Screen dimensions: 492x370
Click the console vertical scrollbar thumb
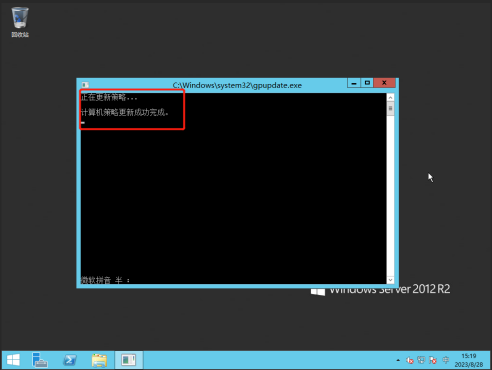click(390, 109)
